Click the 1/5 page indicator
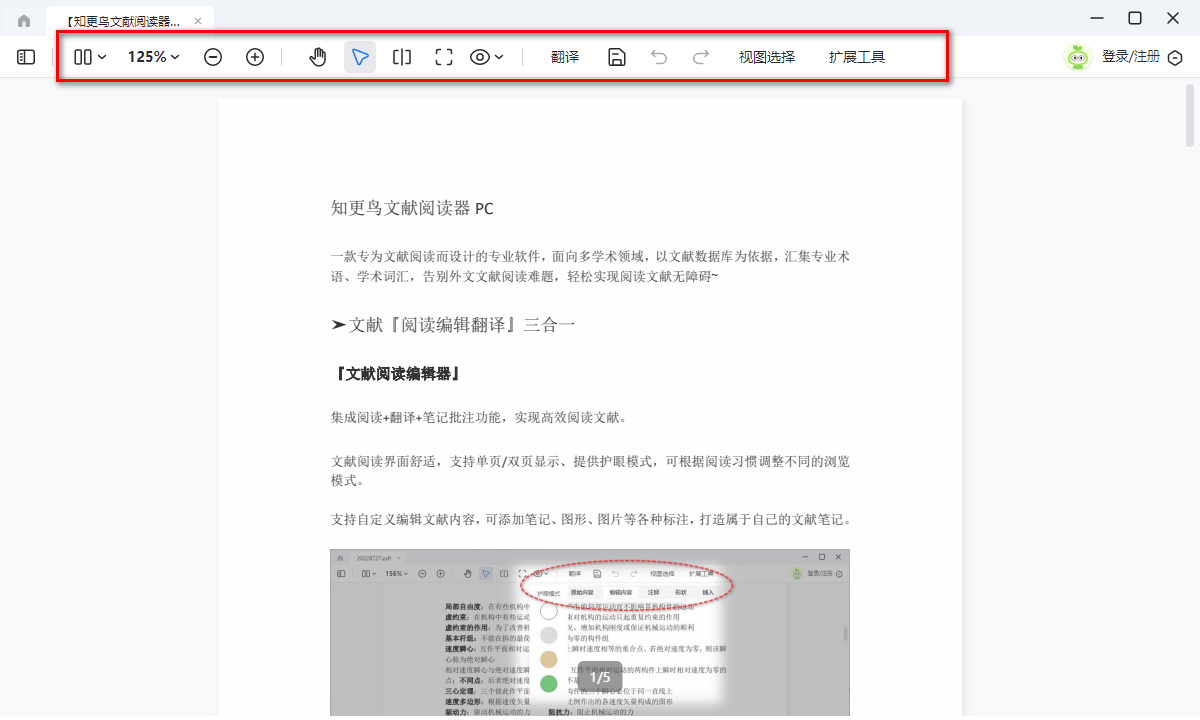The height and width of the screenshot is (720, 1200). coord(600,677)
